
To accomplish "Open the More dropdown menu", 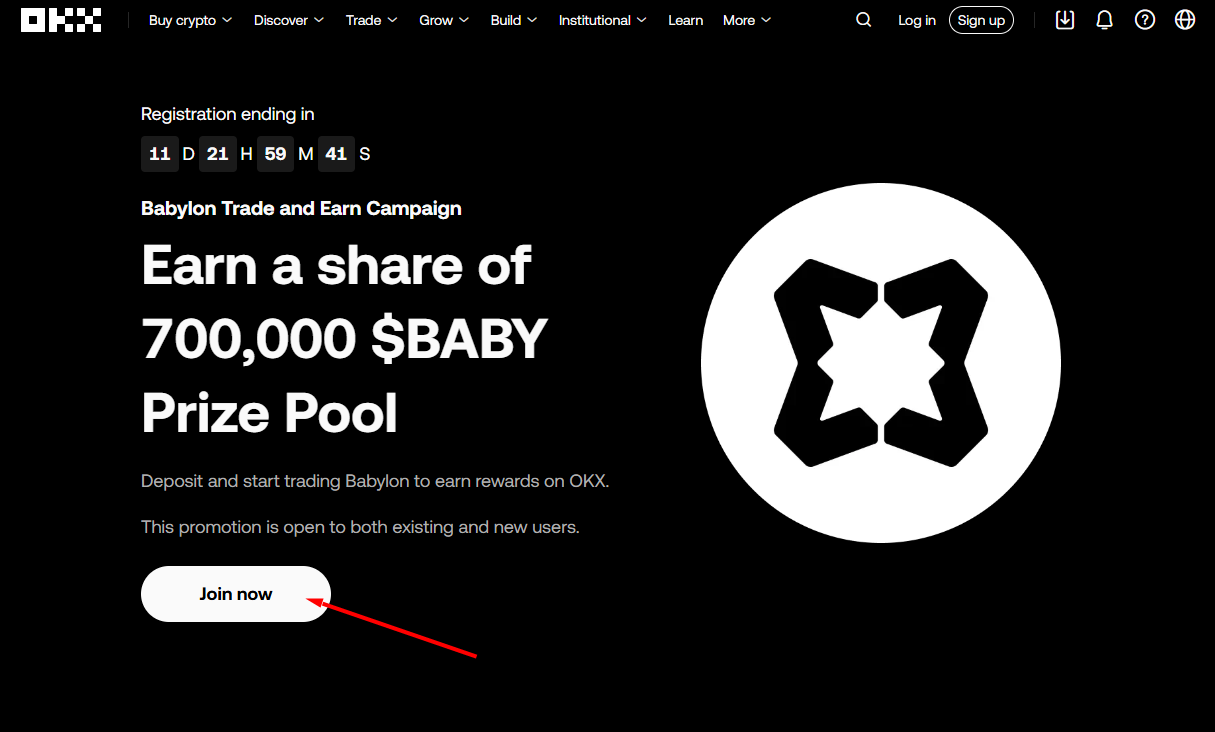I will pyautogui.click(x=747, y=20).
